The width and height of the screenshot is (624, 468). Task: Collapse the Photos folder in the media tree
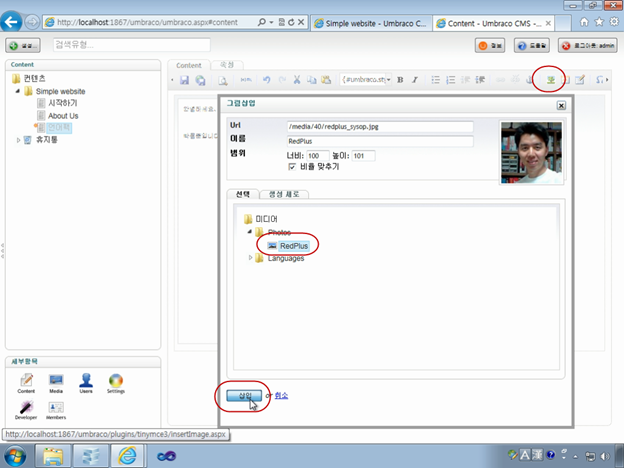coord(250,232)
